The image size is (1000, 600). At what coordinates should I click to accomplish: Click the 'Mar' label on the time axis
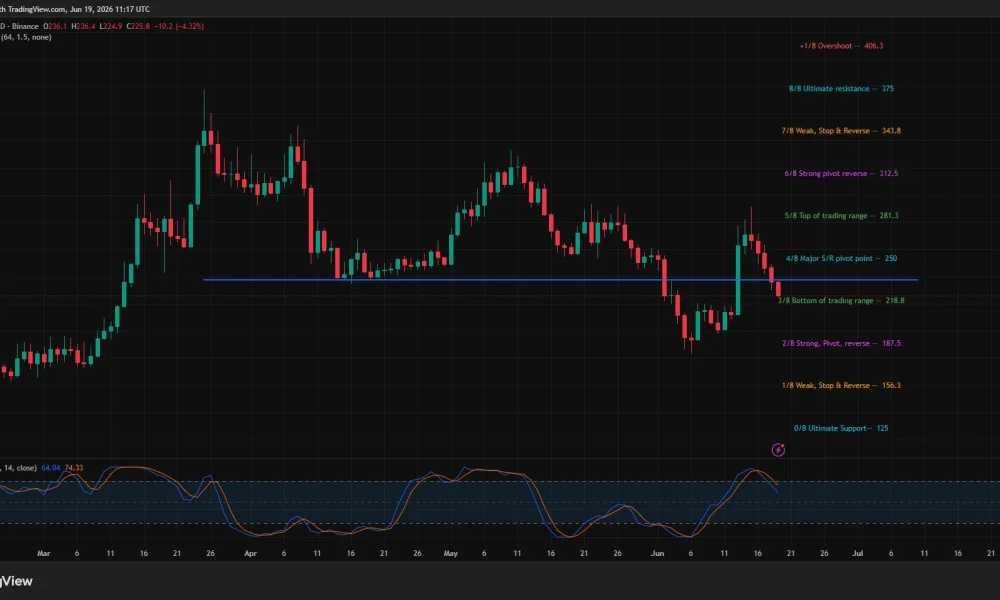pyautogui.click(x=43, y=553)
